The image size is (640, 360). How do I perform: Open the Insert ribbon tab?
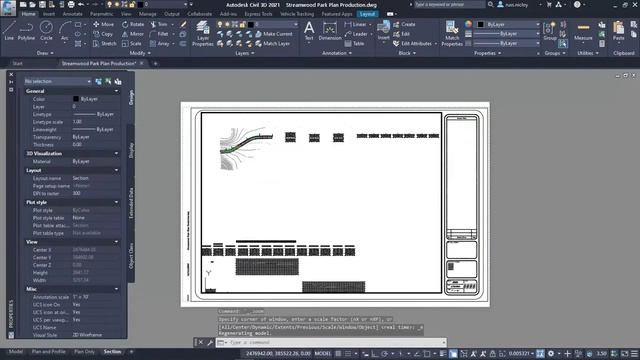pyautogui.click(x=49, y=14)
